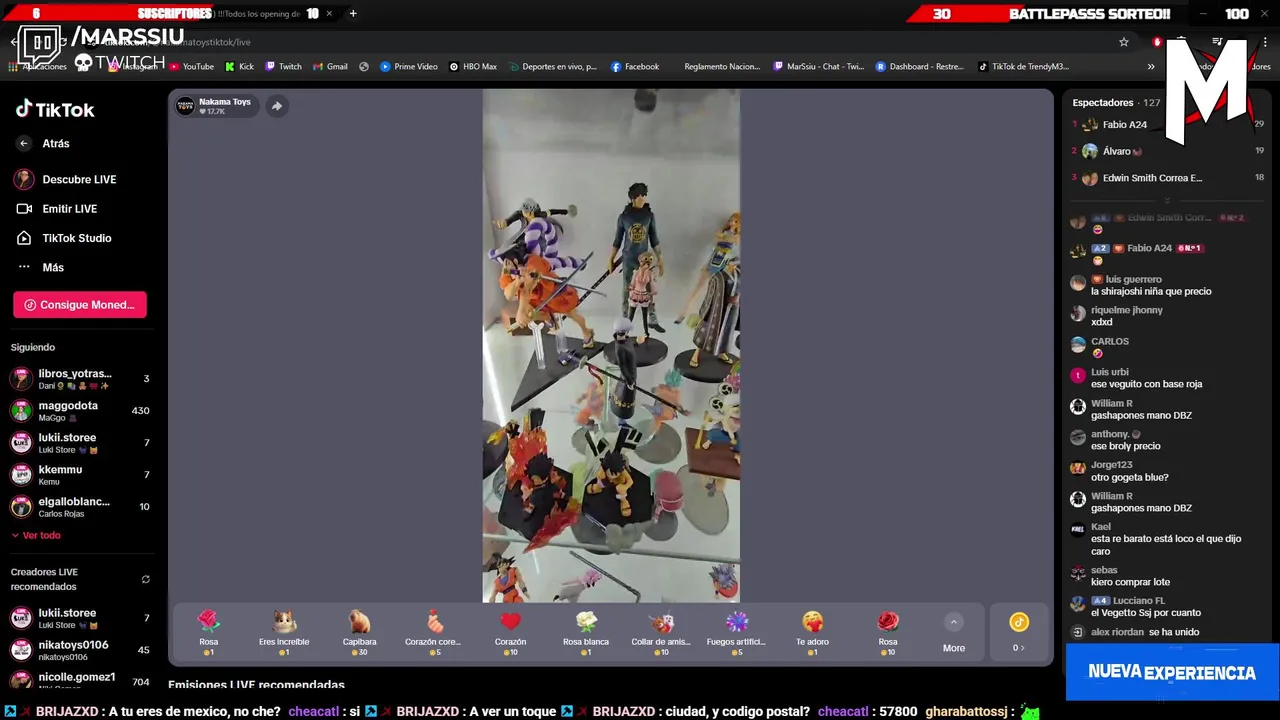
Task: Send the Capibara gift
Action: pos(359,632)
